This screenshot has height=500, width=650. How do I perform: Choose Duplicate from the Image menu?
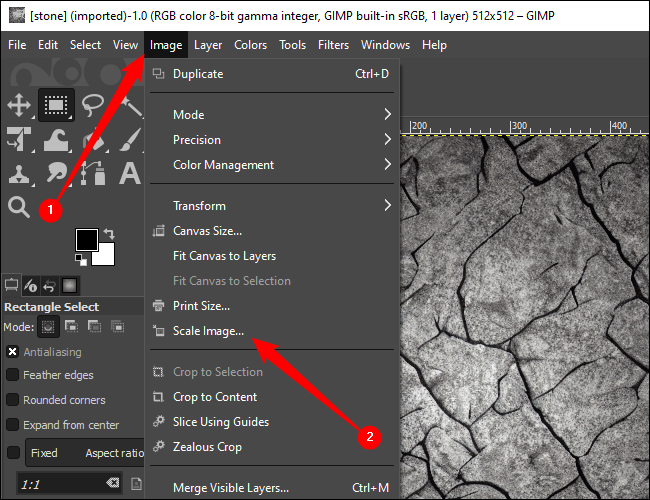click(272, 74)
